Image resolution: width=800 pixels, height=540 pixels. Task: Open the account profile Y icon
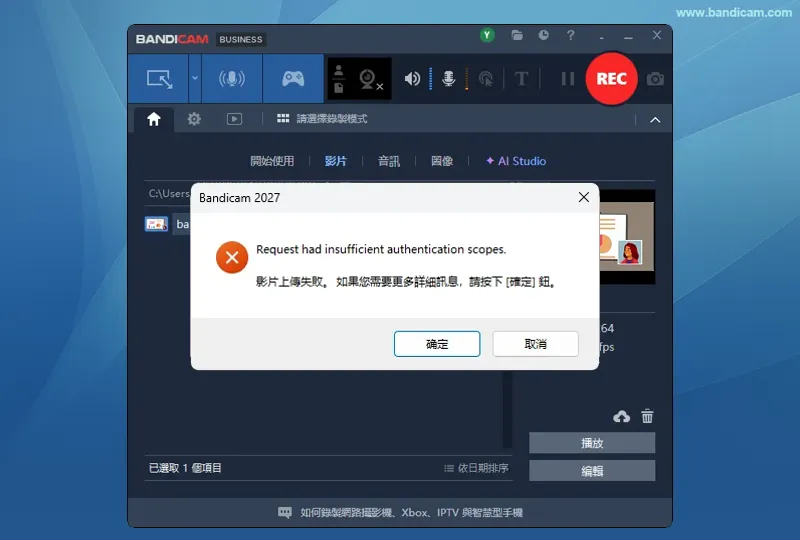point(487,35)
